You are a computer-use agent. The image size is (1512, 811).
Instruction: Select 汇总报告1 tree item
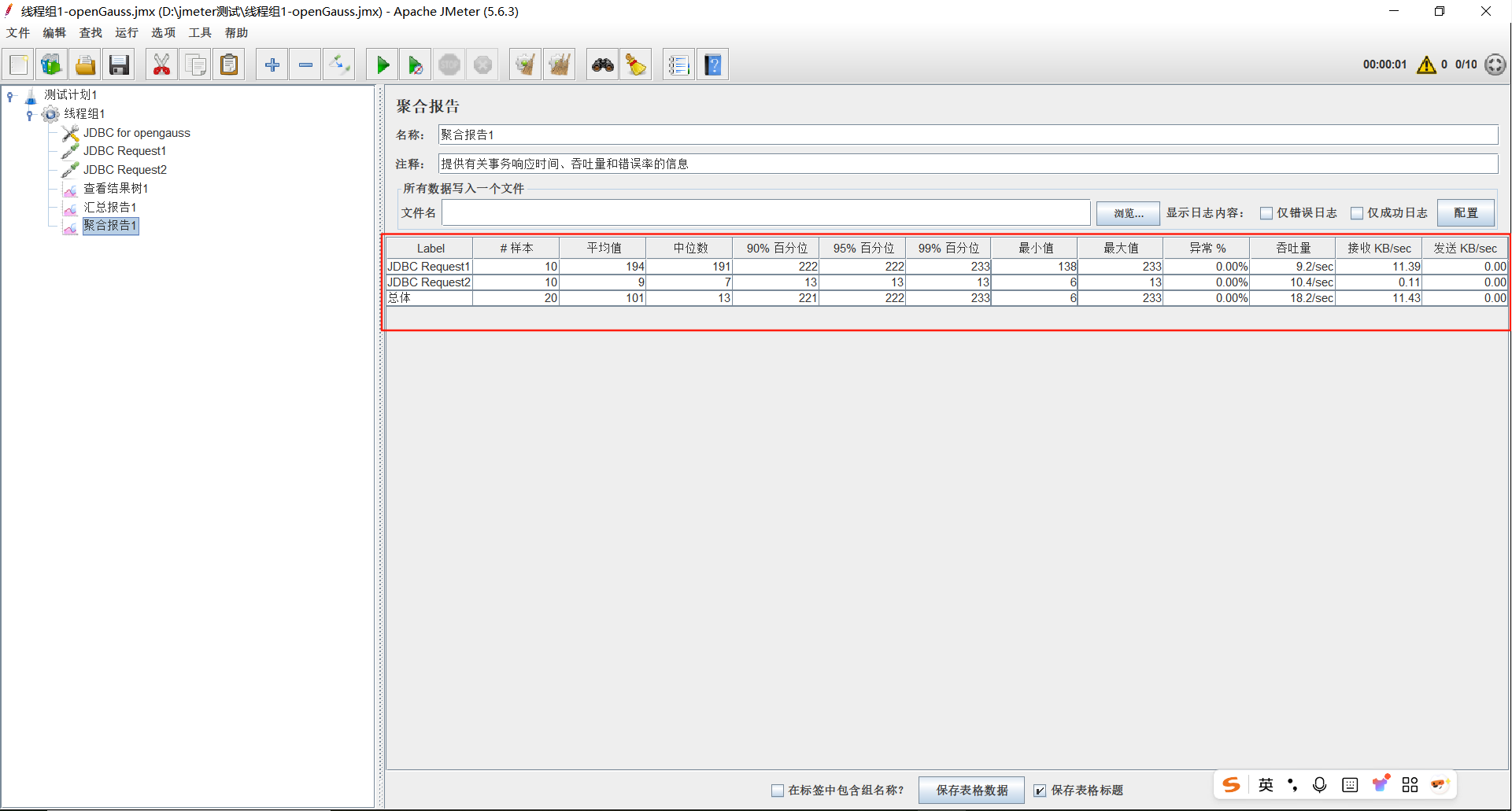tap(110, 207)
